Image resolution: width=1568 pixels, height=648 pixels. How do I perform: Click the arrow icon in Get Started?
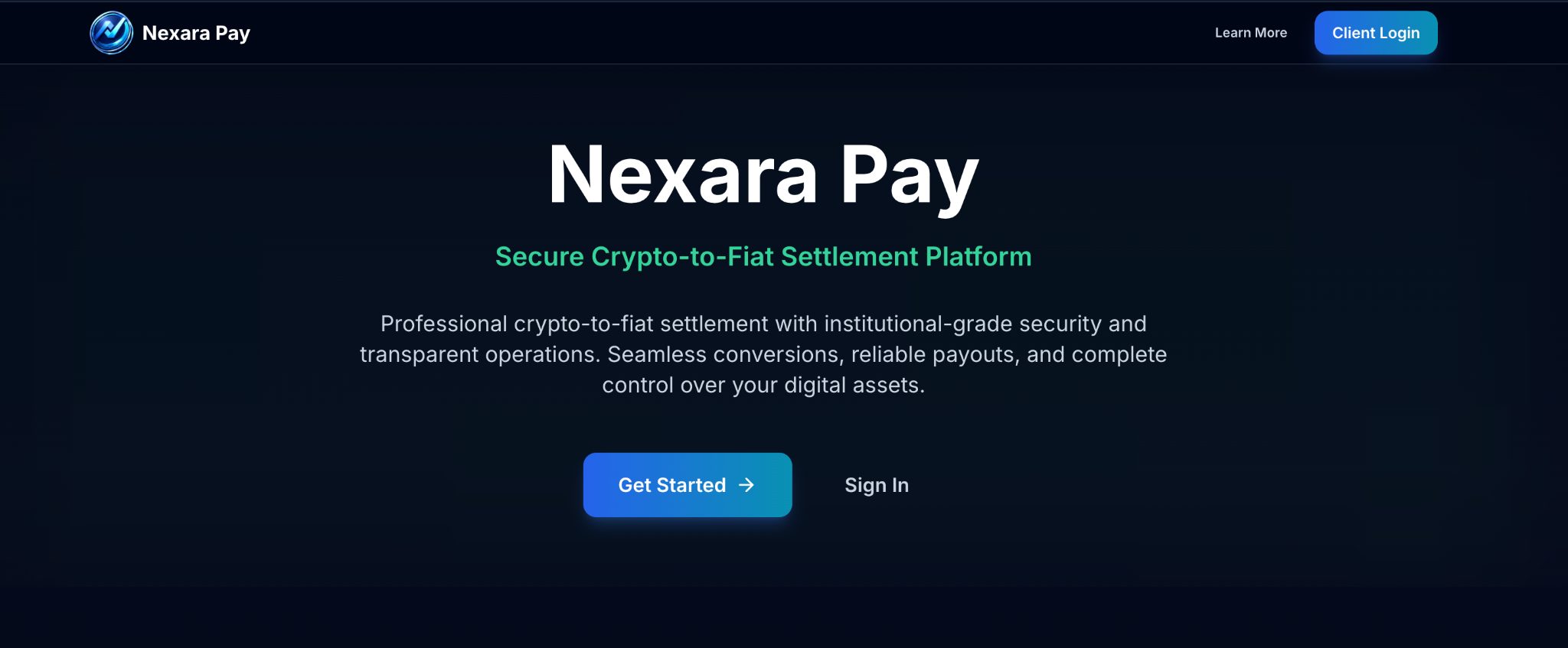click(746, 485)
